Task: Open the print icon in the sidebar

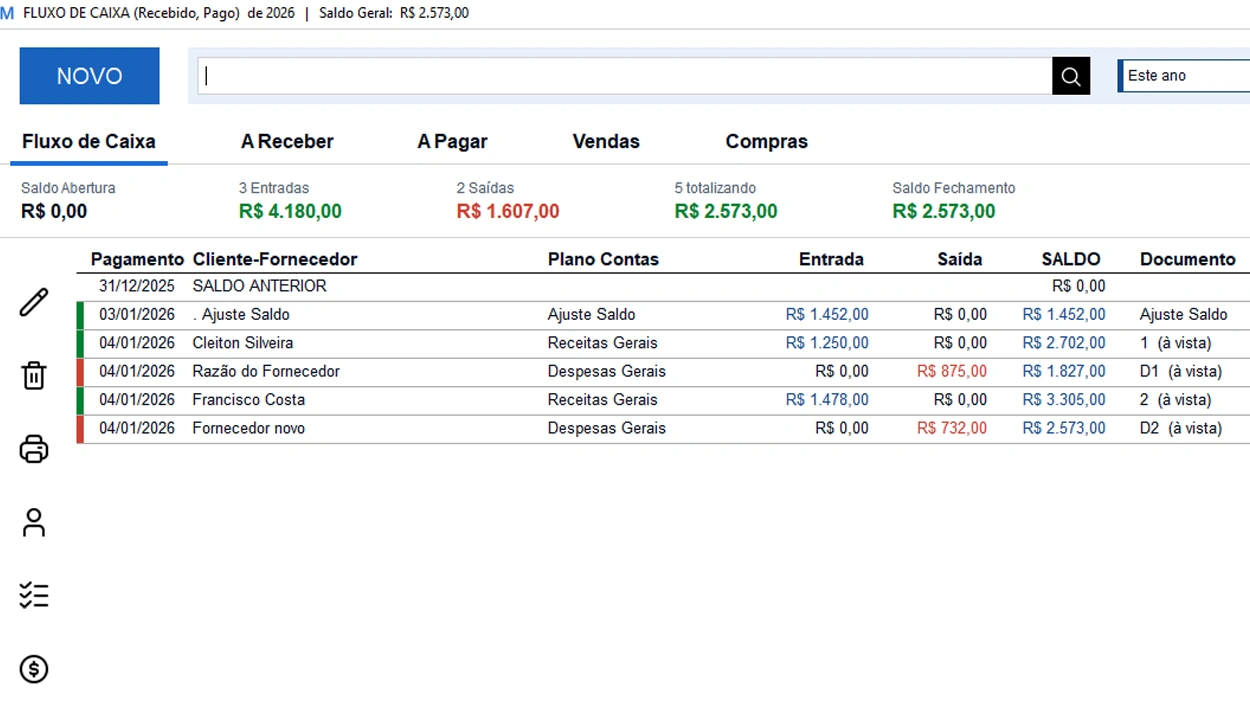Action: click(x=34, y=449)
